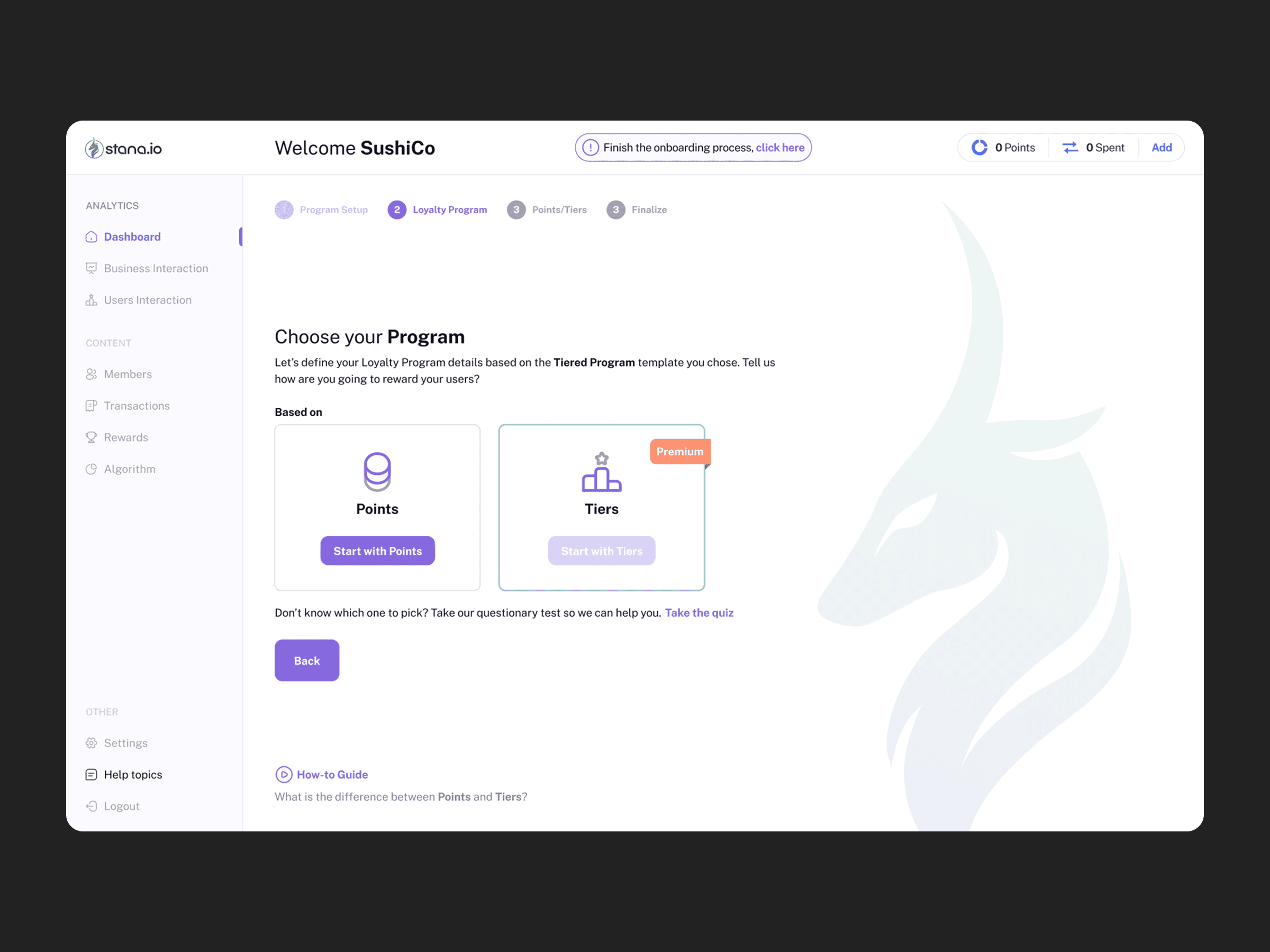The width and height of the screenshot is (1270, 952).
Task: Jump to the Finalize step
Action: pos(637,210)
